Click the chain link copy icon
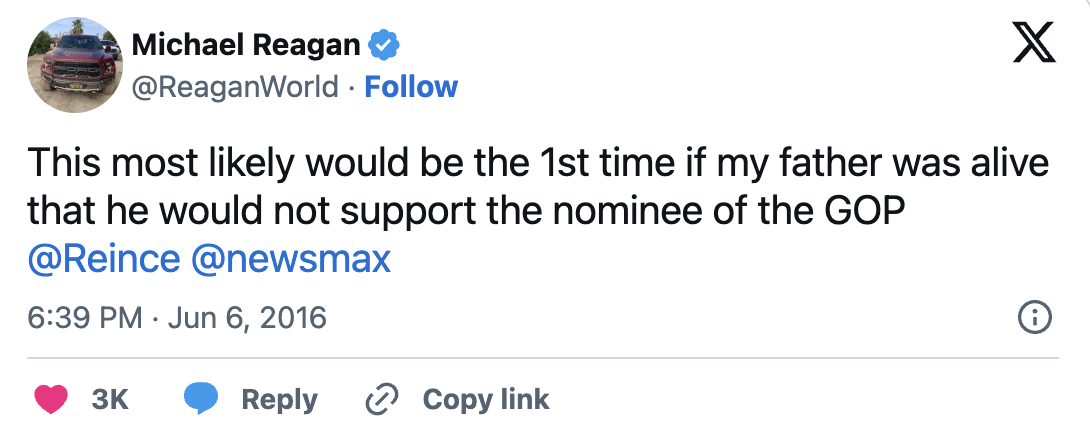This screenshot has height=436, width=1090. [382, 399]
